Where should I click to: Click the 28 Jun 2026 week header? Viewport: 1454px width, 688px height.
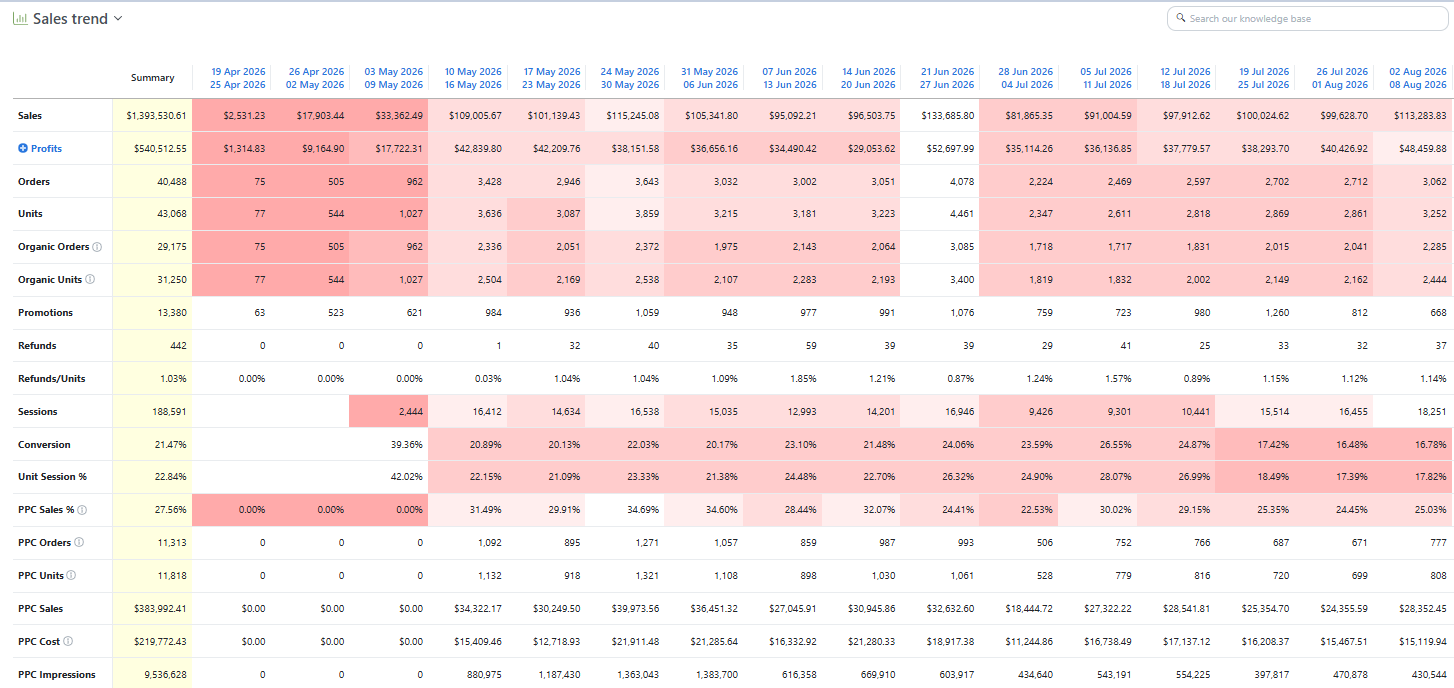point(1025,78)
